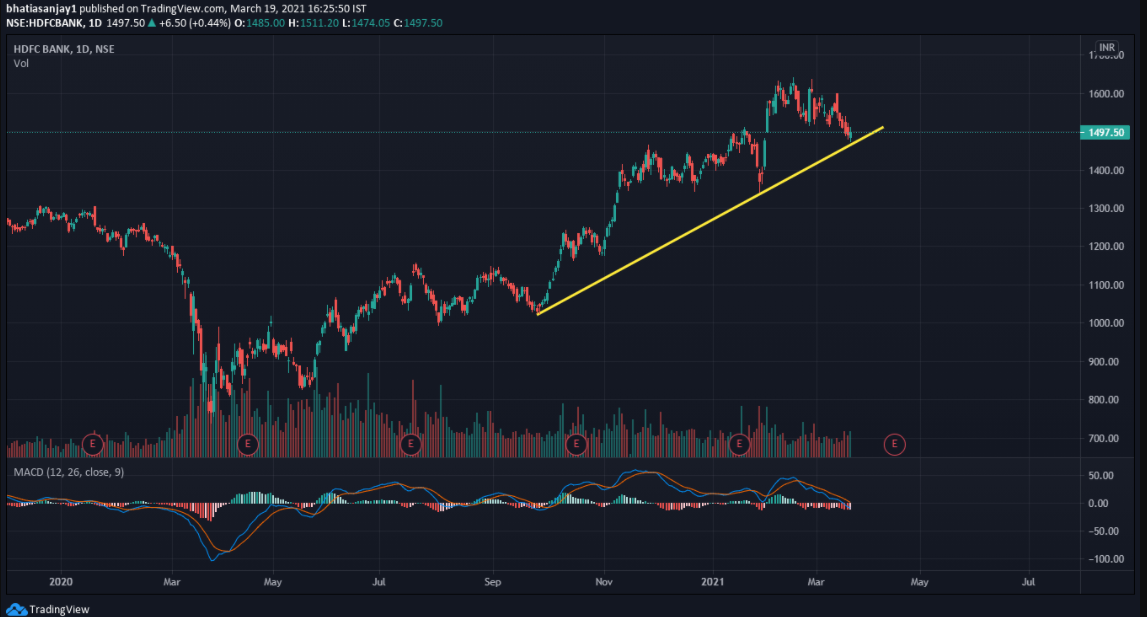Click the Nov label on time axis
Viewport: 1147px width, 617px height.
[x=603, y=582]
